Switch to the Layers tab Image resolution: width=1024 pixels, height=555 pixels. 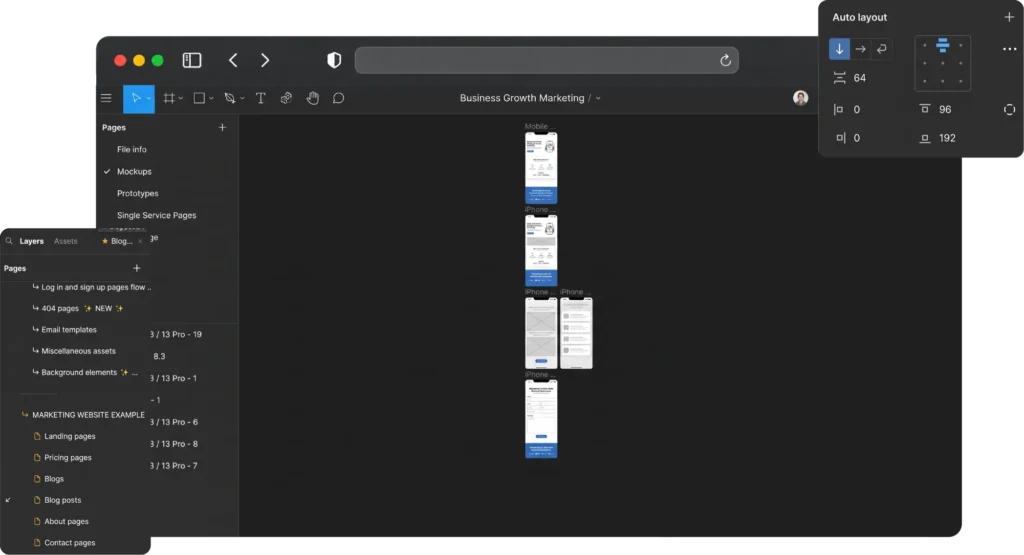click(31, 241)
